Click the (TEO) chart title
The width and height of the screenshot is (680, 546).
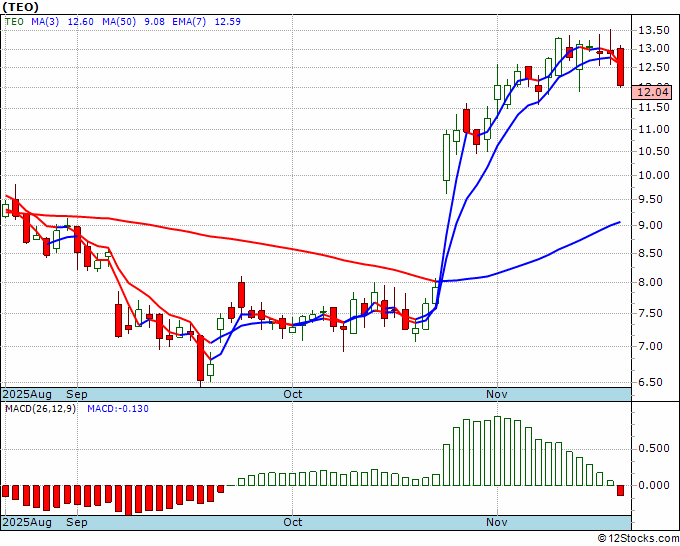20,7
